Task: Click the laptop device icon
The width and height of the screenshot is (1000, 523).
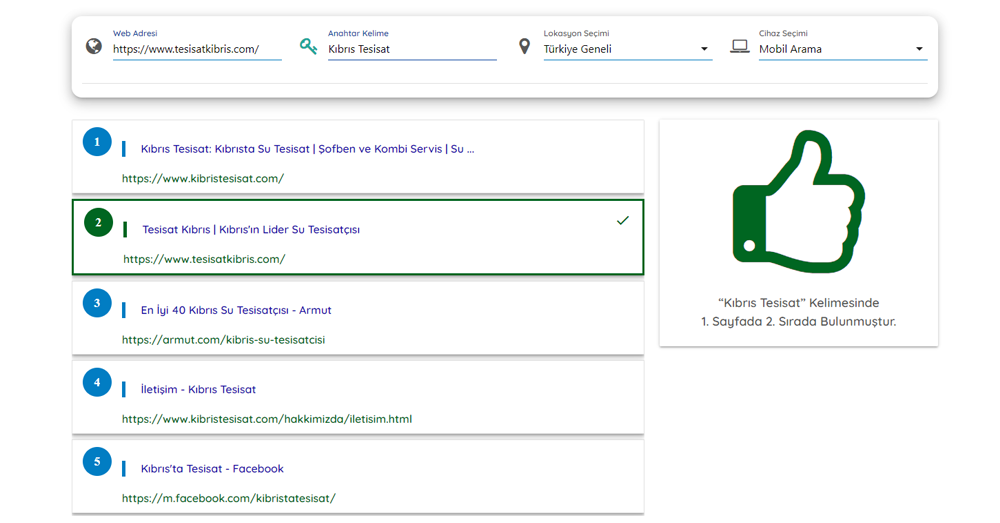Action: pos(740,47)
